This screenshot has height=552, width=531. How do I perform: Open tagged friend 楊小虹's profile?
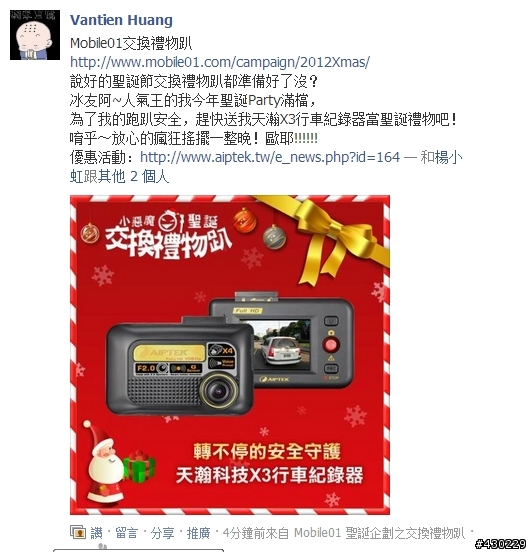tap(442, 157)
